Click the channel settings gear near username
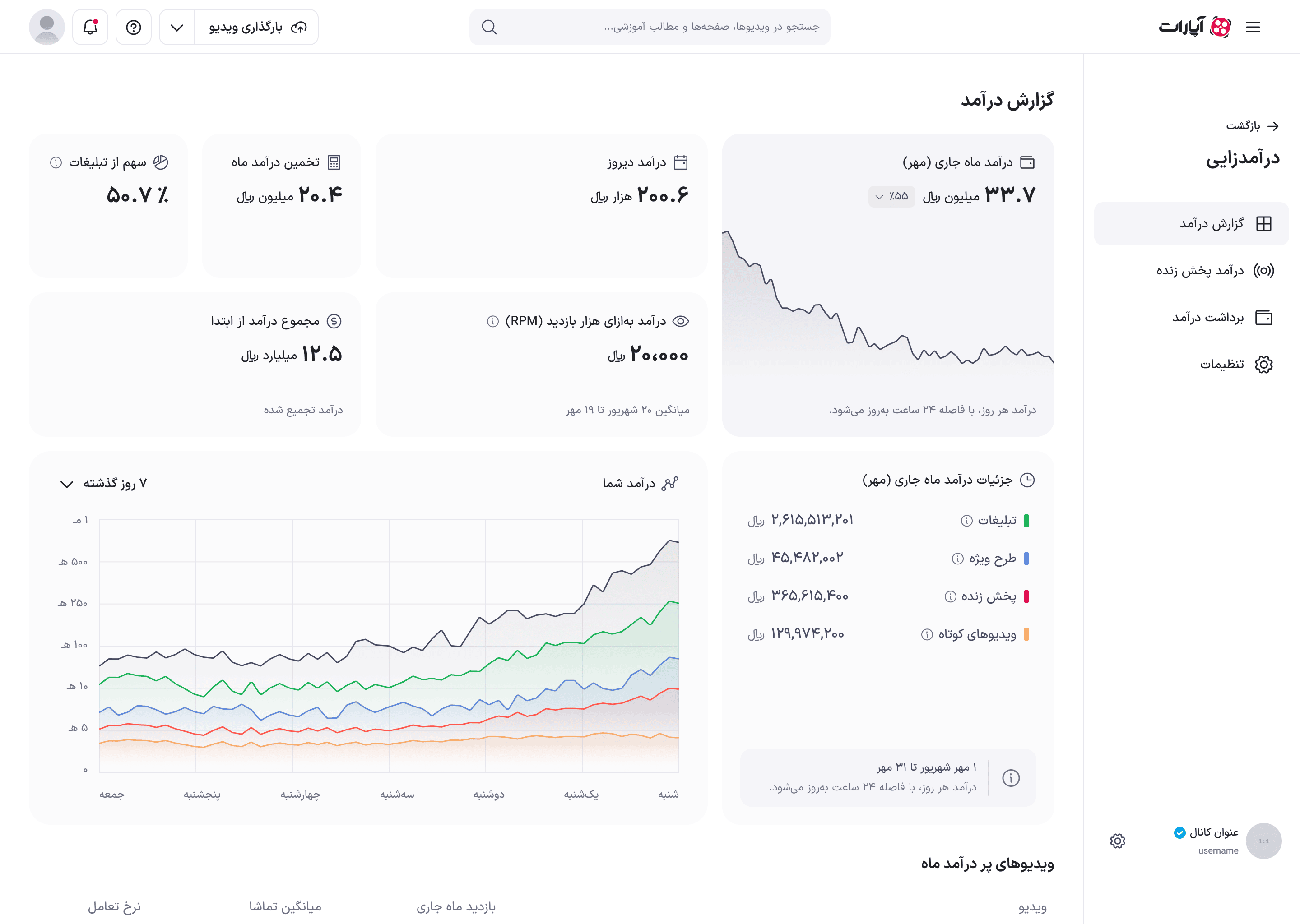Screen dimensions: 1300x924 click(x=1117, y=841)
